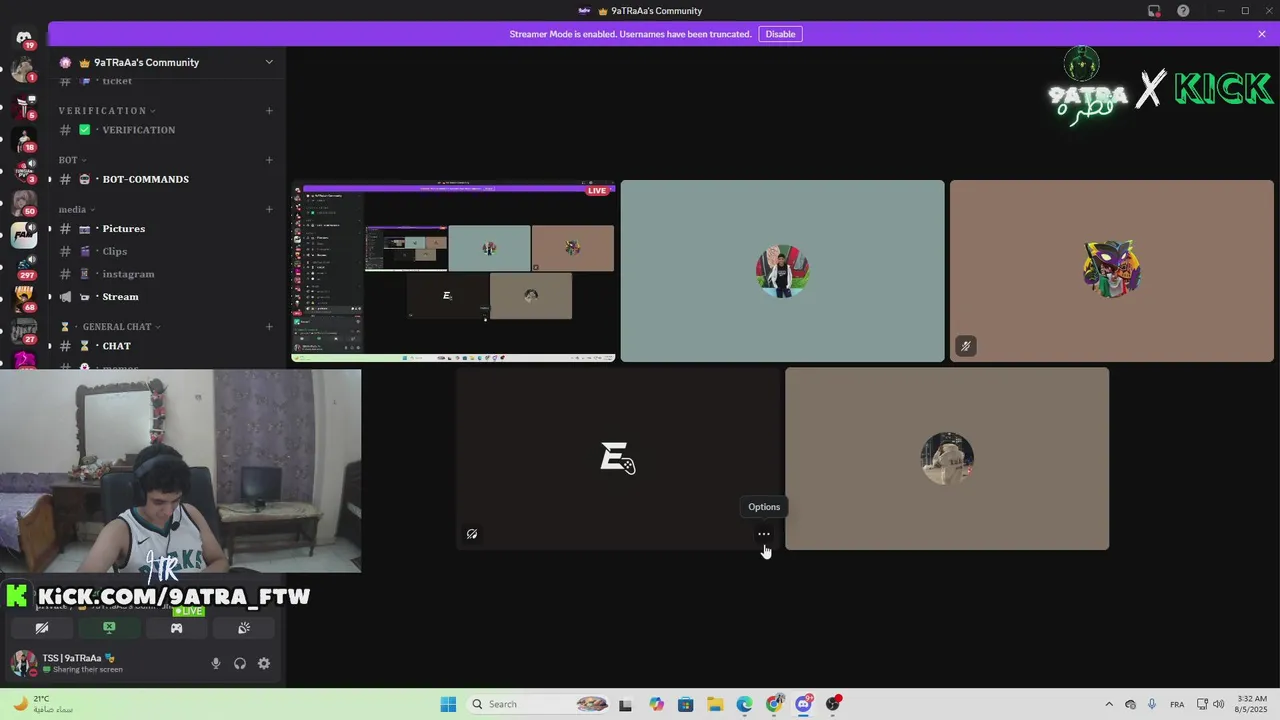Screen dimensions: 1280x720
Task: Open OBS Studio from taskbar
Action: tap(833, 704)
